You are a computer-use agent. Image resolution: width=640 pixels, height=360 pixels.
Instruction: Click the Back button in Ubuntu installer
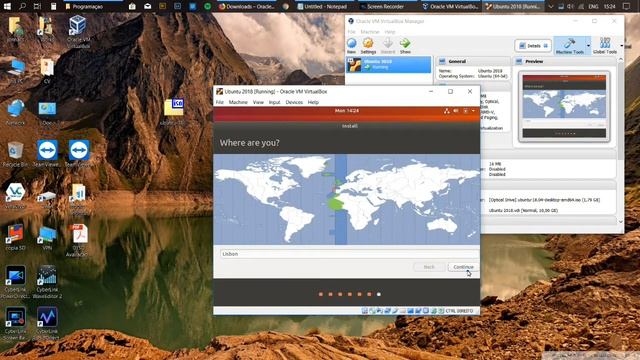tap(429, 267)
